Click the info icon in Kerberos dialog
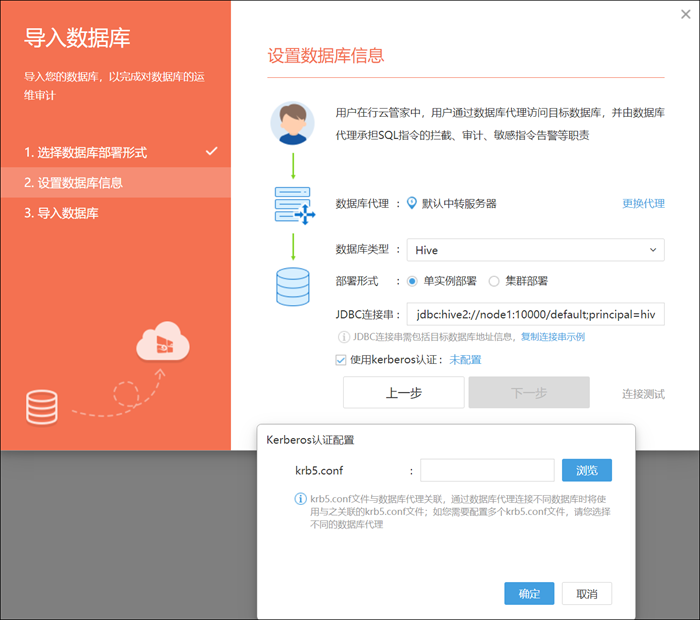This screenshot has width=700, height=620. (x=300, y=498)
